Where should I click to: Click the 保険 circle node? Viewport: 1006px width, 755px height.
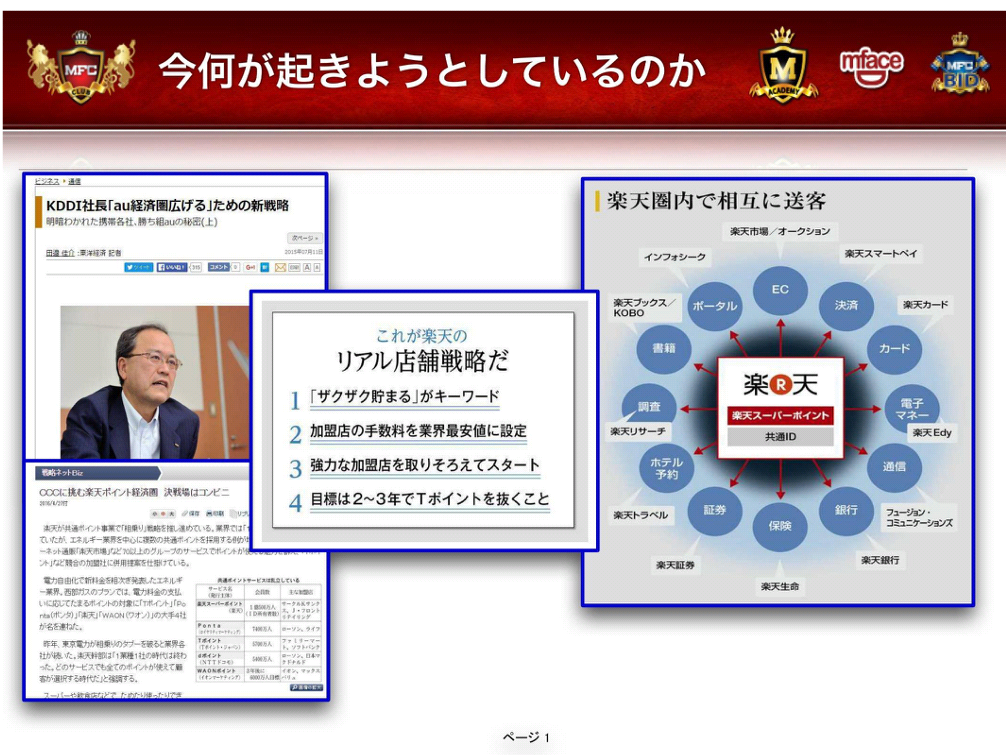point(780,526)
